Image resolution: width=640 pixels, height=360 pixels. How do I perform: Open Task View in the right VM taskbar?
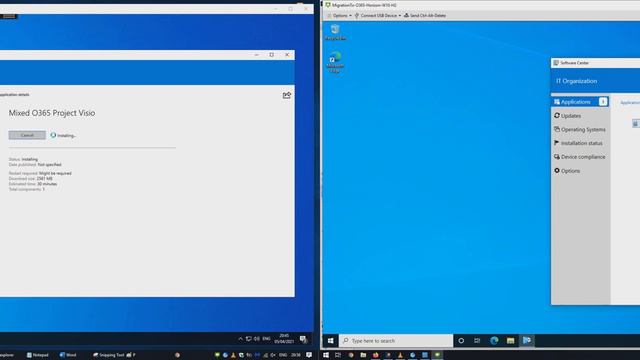[x=477, y=340]
